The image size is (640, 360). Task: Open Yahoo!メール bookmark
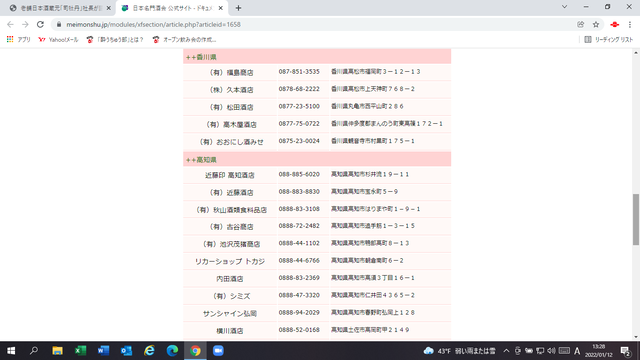point(58,40)
